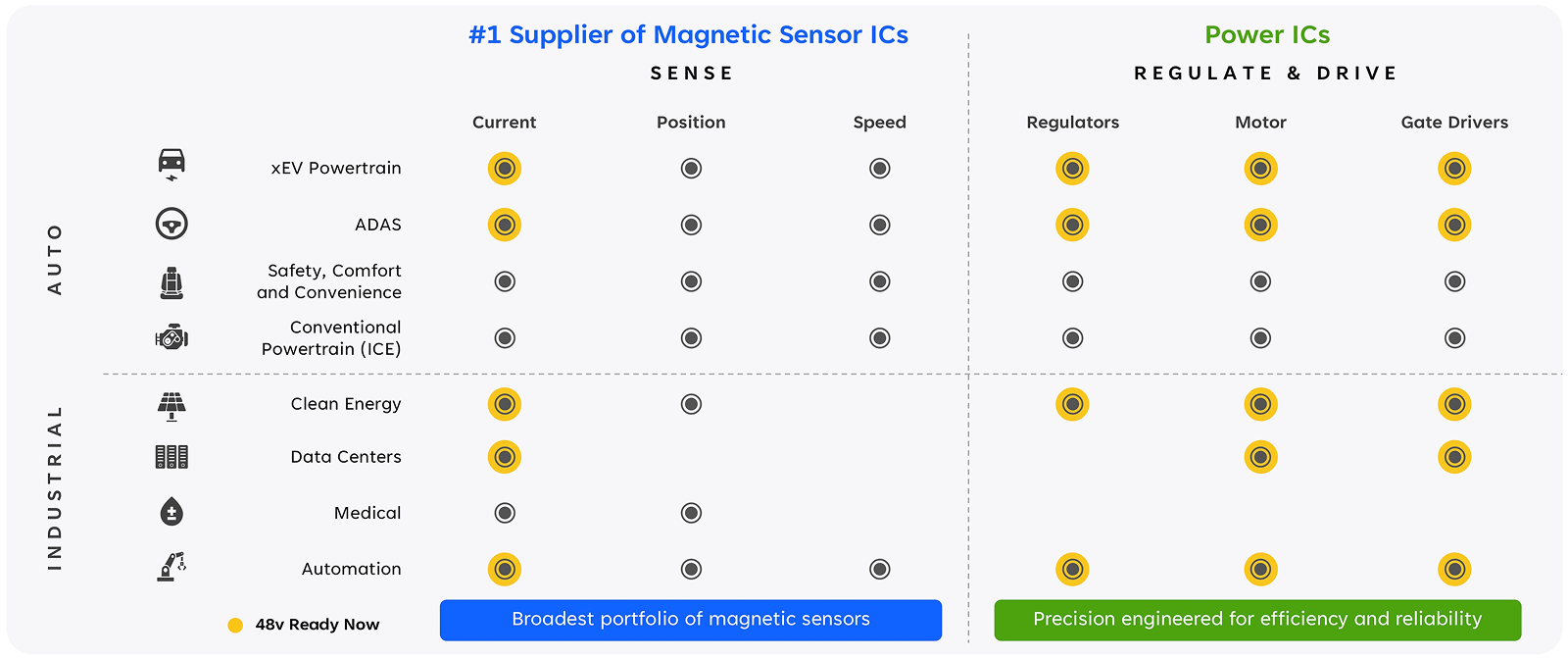The image size is (1568, 658).
Task: Select the Data Centers Motor dot
Action: tap(1260, 457)
